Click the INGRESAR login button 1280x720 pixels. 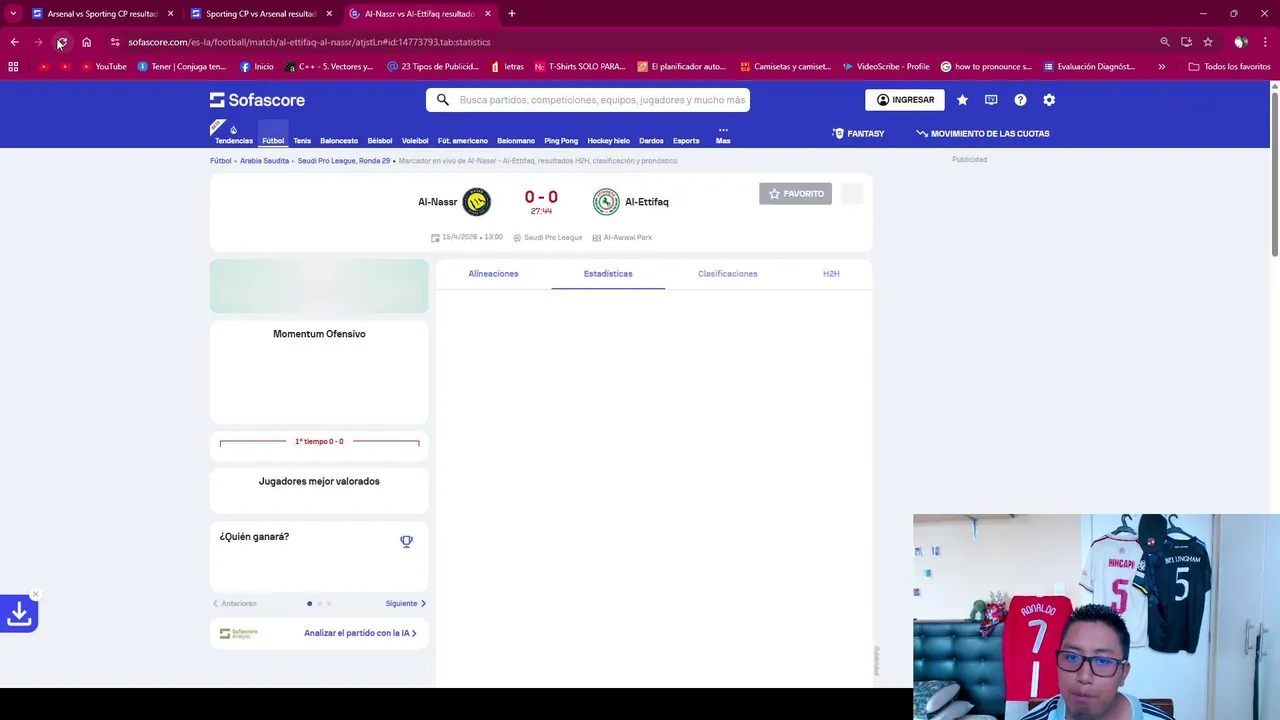pos(905,100)
